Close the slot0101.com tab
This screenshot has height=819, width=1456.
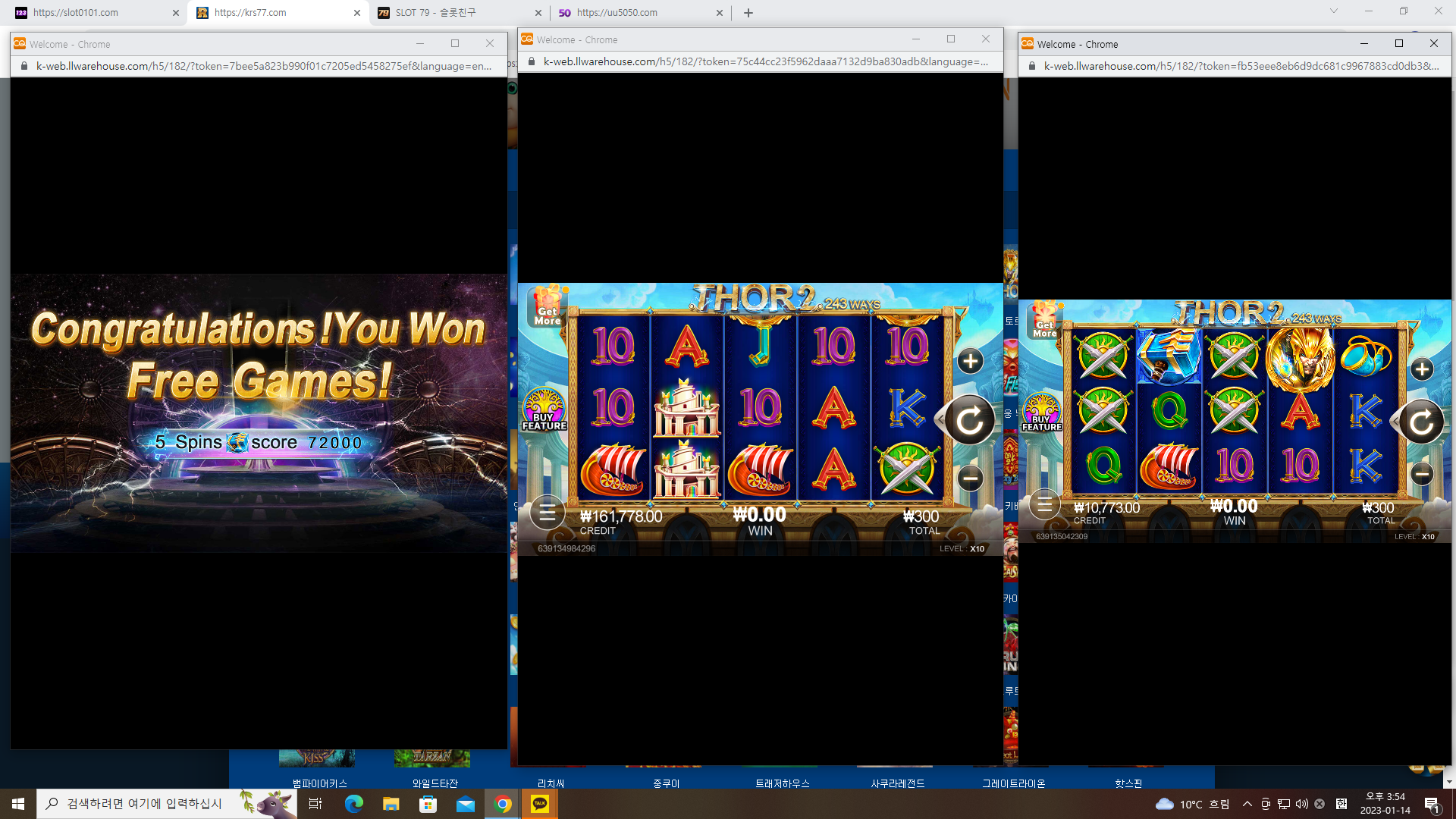coord(175,13)
